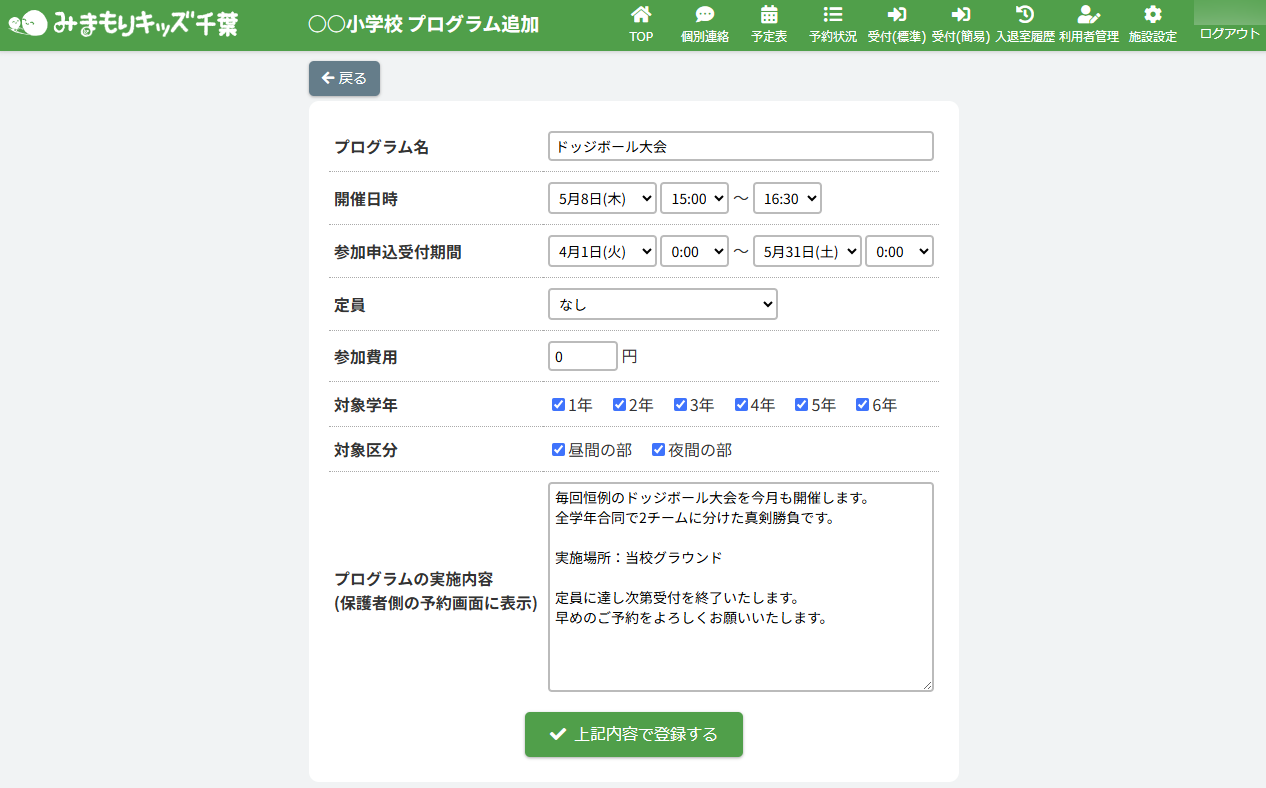Open the 予定表 calendar icon
This screenshot has height=788, width=1266.
pos(769,15)
